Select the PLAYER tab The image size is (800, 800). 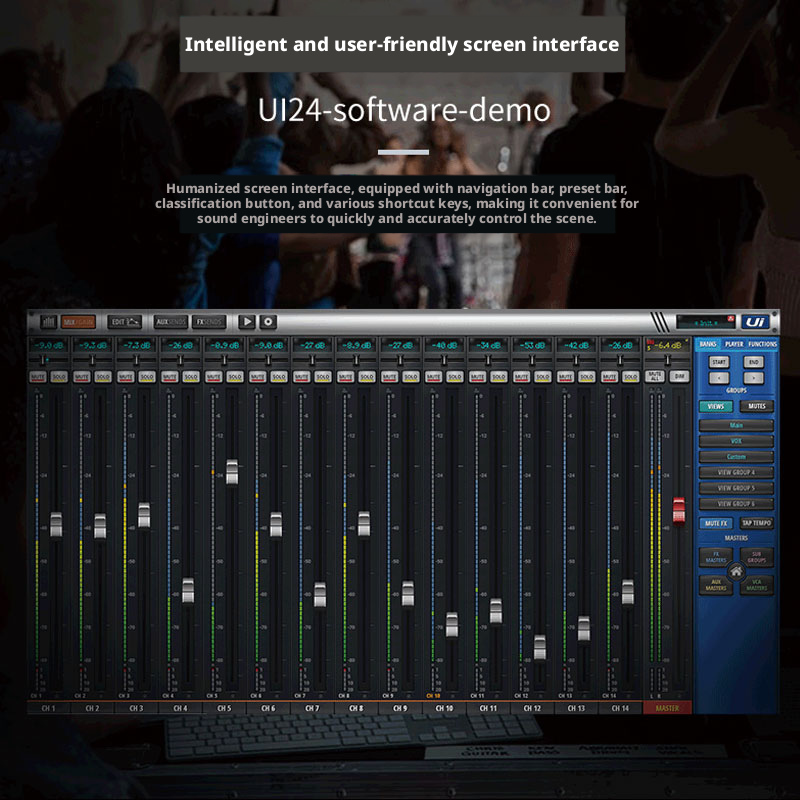734,344
